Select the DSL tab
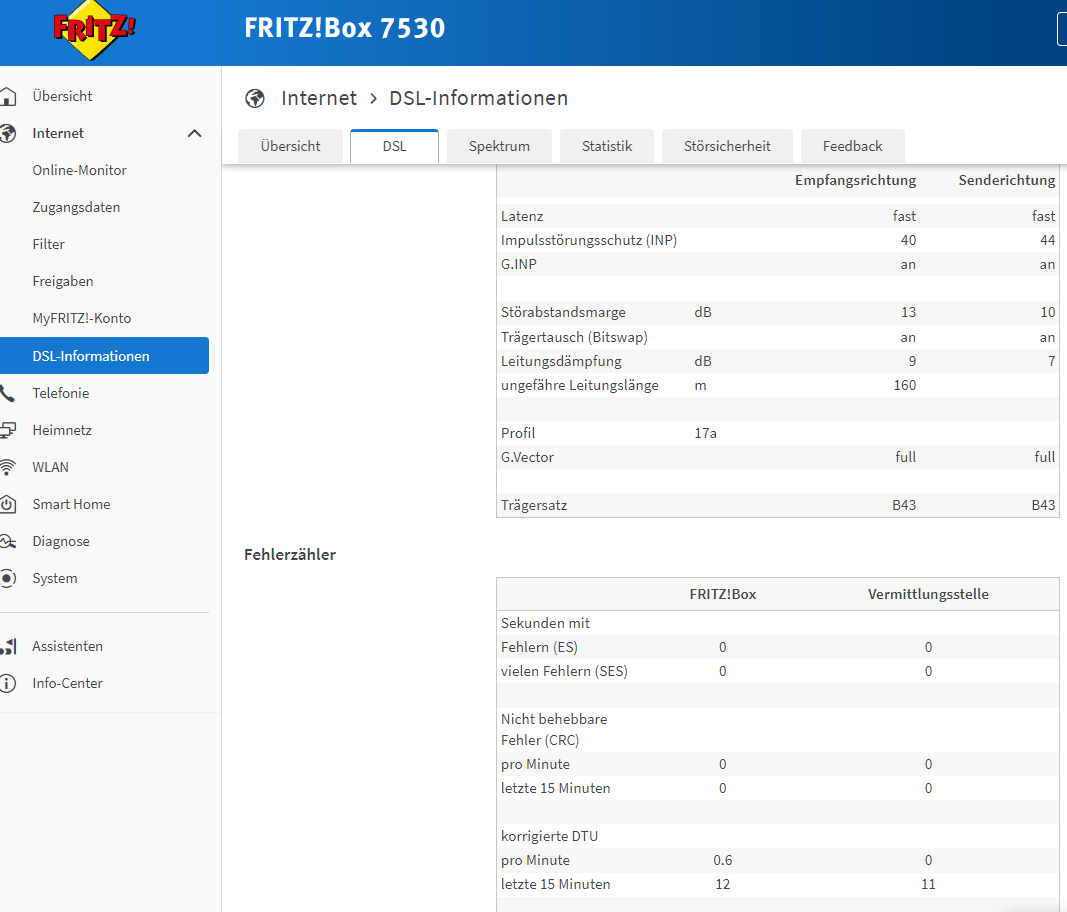 (395, 146)
